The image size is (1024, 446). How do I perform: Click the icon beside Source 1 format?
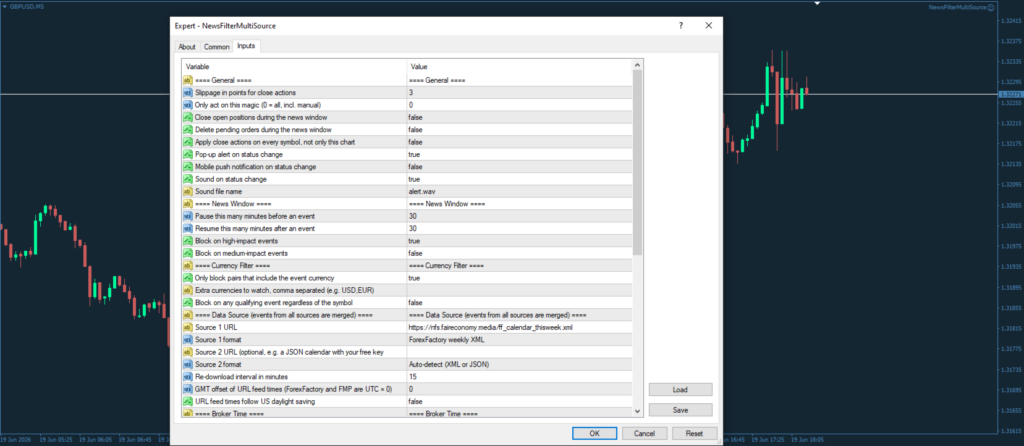(x=187, y=340)
